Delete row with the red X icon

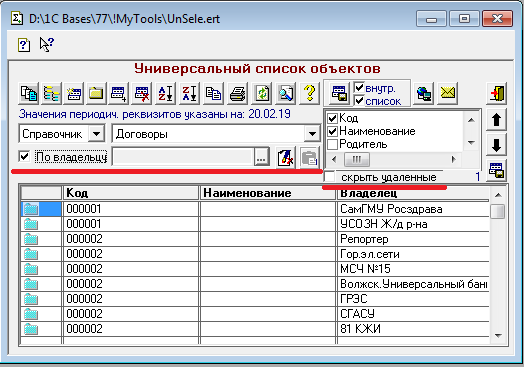point(142,93)
